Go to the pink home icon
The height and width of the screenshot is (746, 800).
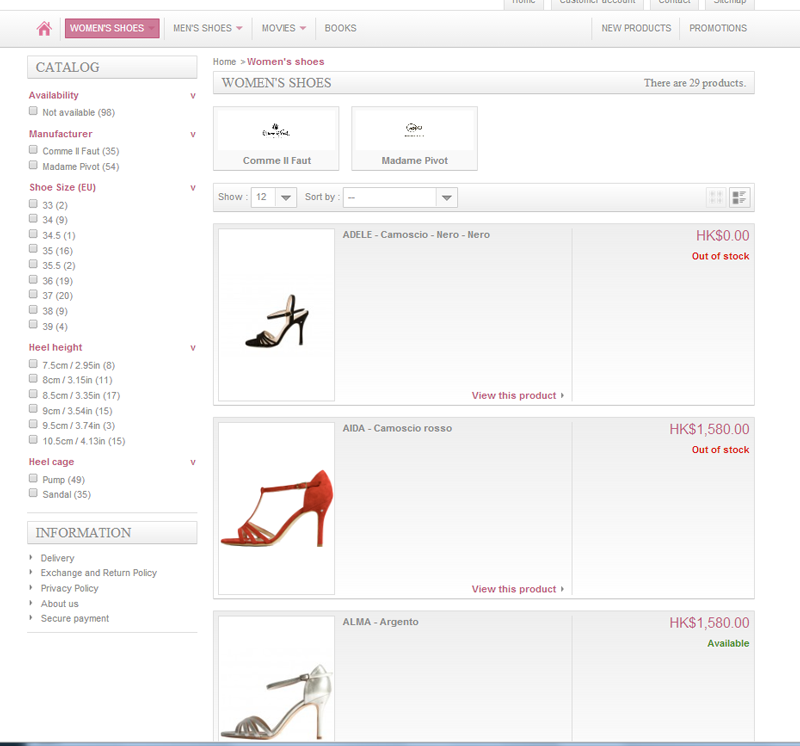[x=44, y=28]
